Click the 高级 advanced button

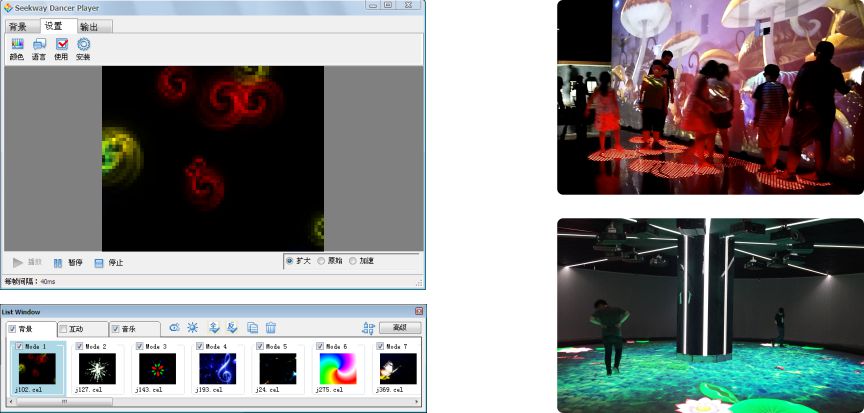tap(398, 328)
